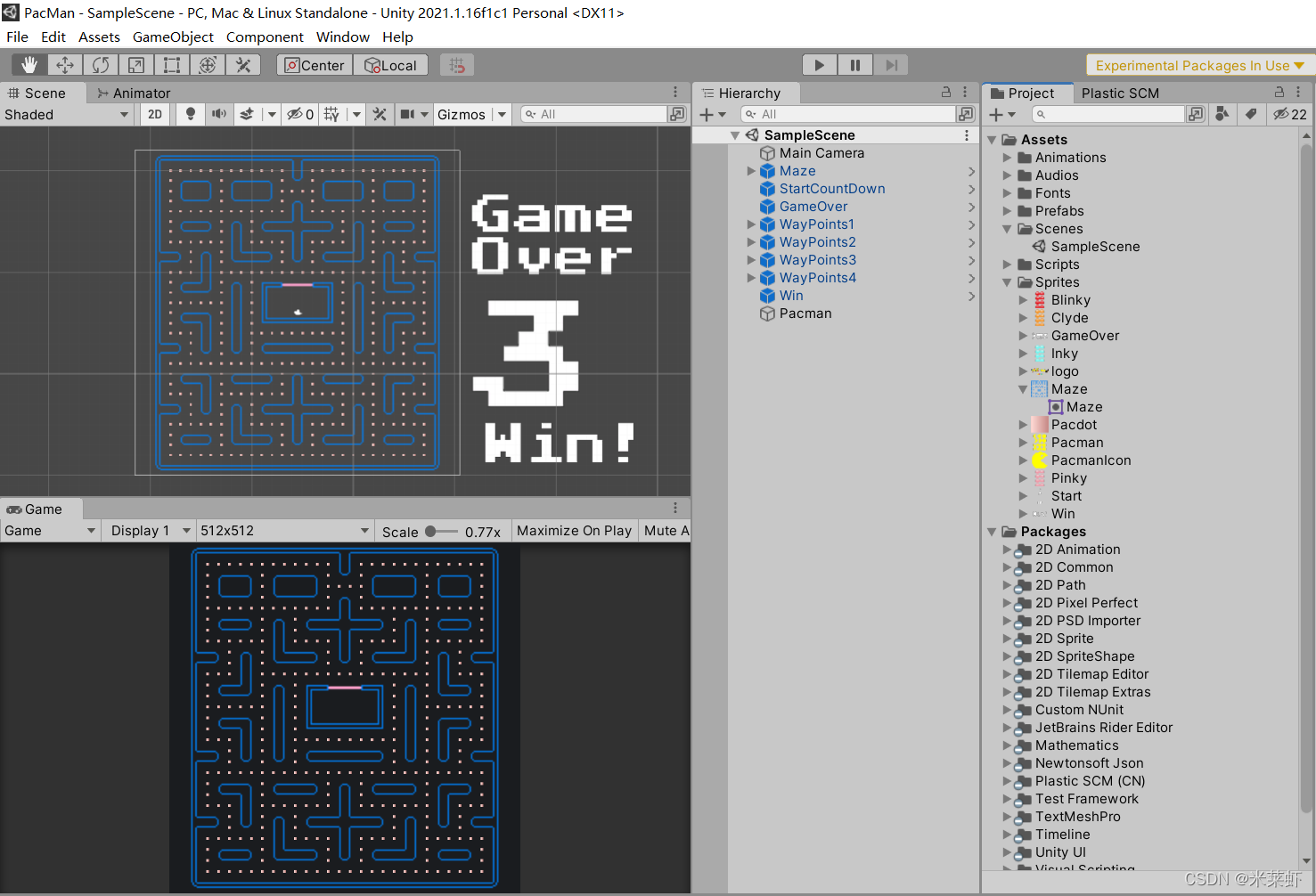Select Pacman object in Hierarchy
Viewport: 1316px width, 896px height.
805,314
